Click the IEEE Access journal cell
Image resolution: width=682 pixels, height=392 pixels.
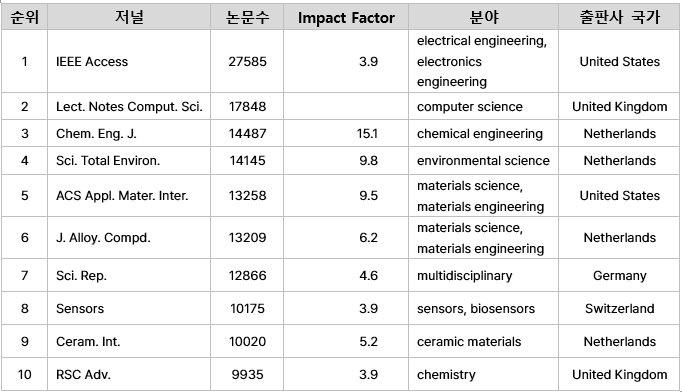tap(129, 61)
